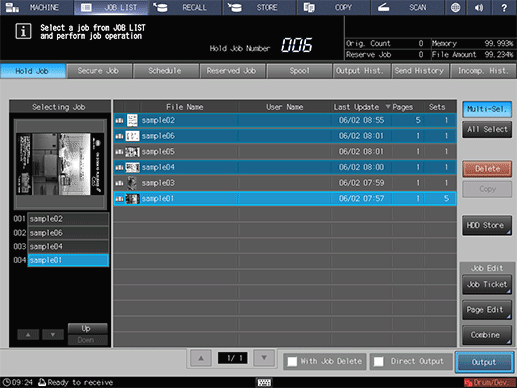Select the sample01 row in the job table
The height and width of the screenshot is (388, 517).
pyautogui.click(x=285, y=199)
